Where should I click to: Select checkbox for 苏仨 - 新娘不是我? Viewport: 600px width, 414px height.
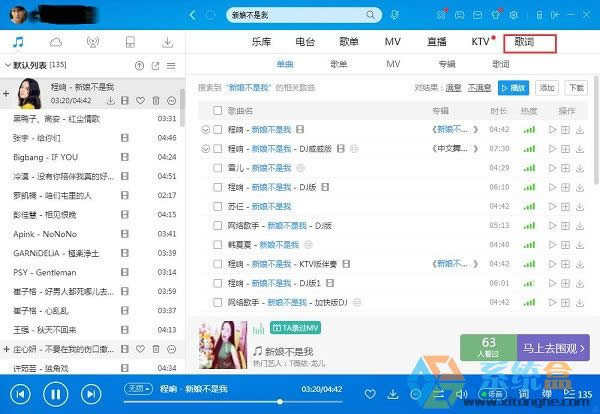(x=217, y=205)
